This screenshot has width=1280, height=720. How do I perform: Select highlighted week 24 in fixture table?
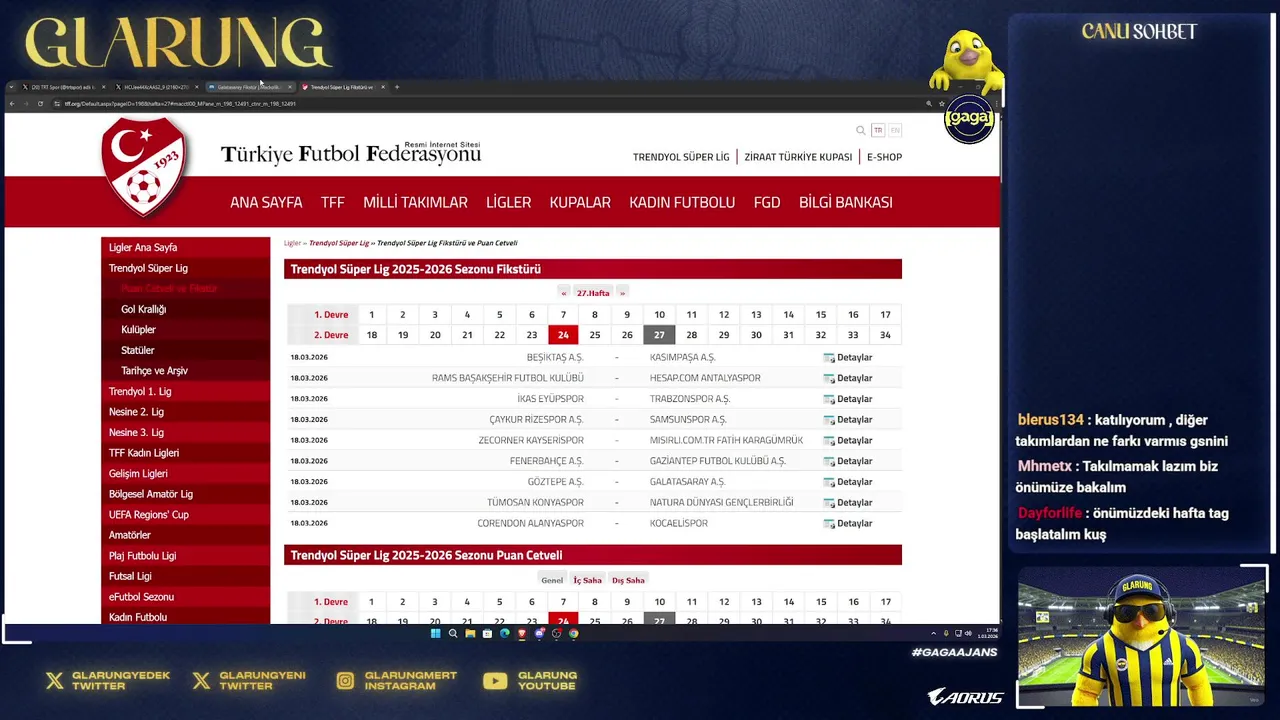(x=563, y=335)
